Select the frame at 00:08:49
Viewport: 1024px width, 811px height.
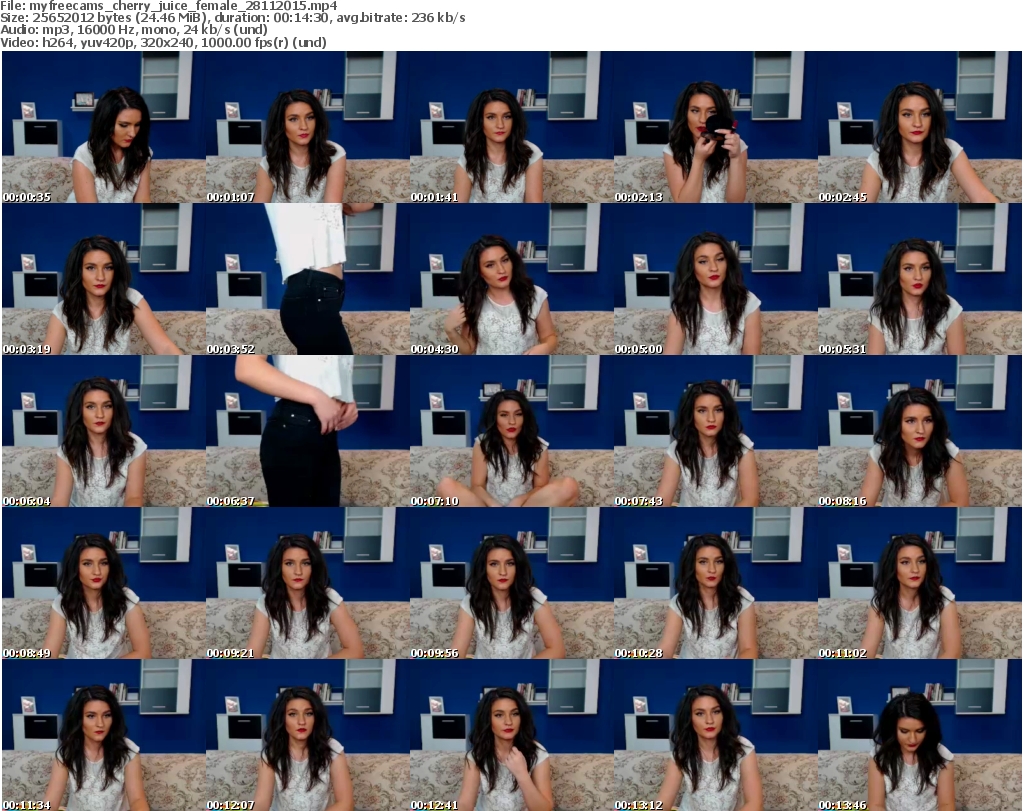pyautogui.click(x=104, y=584)
